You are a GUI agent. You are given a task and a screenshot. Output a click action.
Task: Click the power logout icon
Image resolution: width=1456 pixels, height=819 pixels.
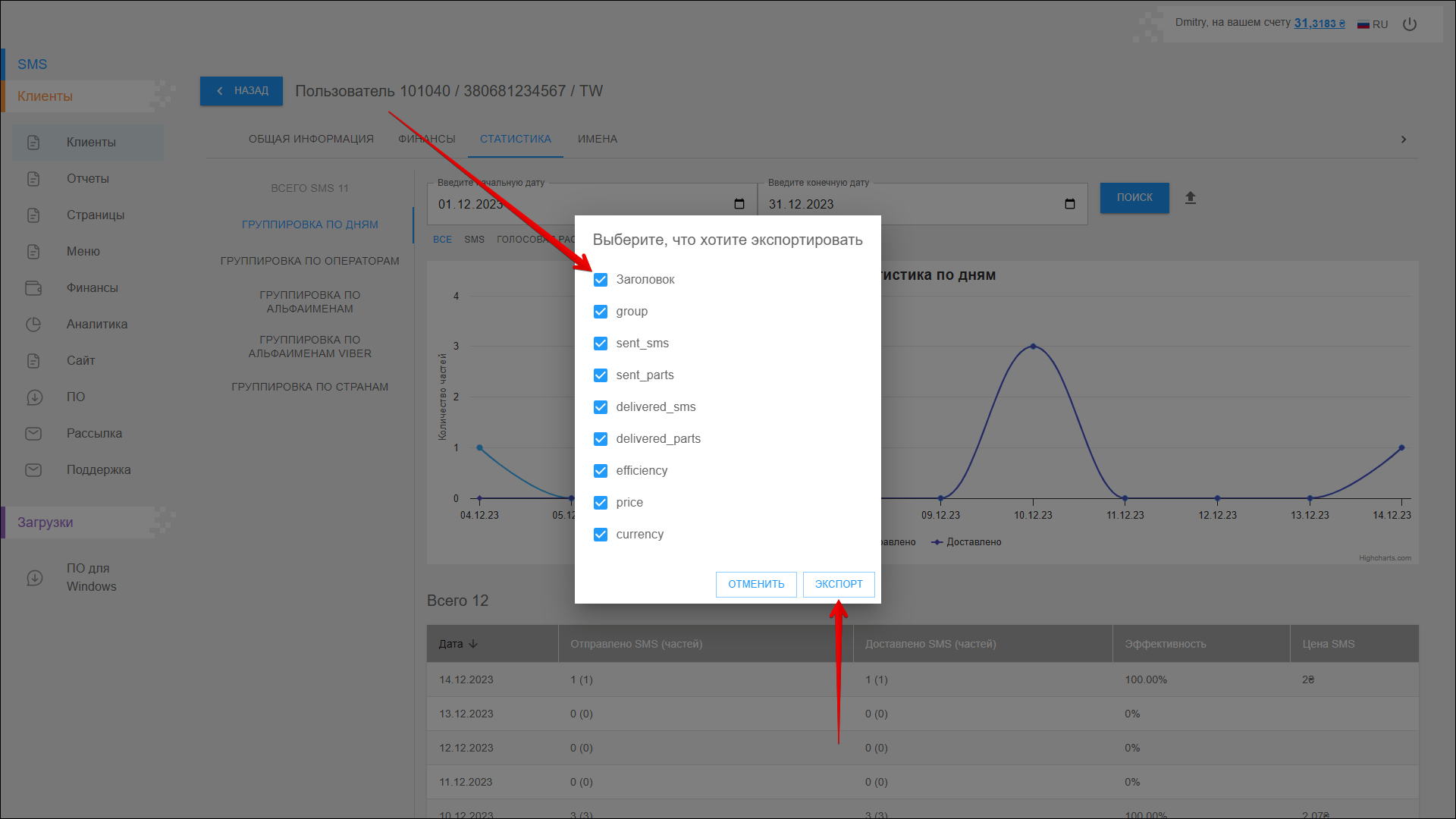(x=1410, y=24)
